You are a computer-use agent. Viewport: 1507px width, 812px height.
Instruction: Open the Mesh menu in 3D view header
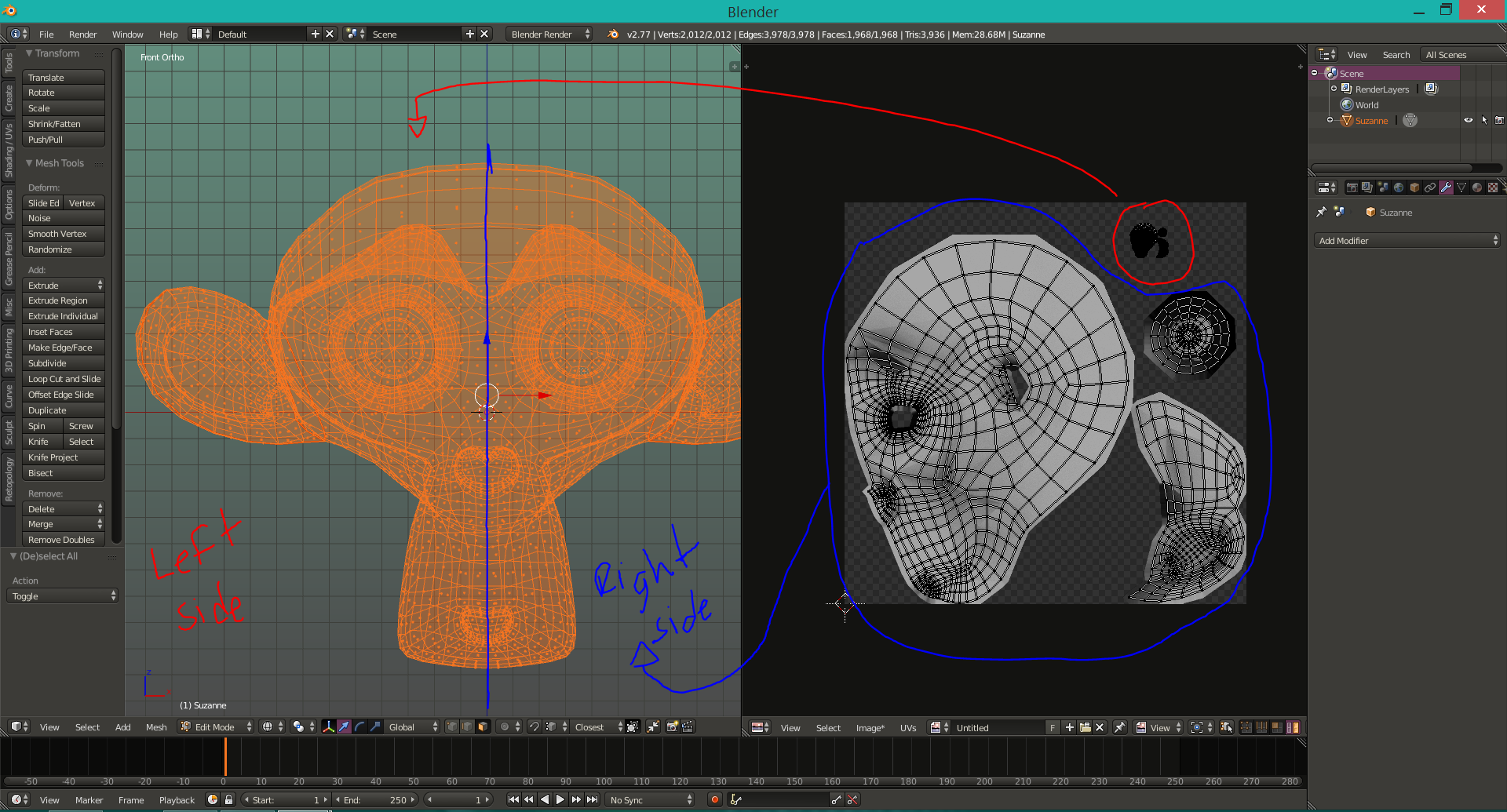(156, 726)
